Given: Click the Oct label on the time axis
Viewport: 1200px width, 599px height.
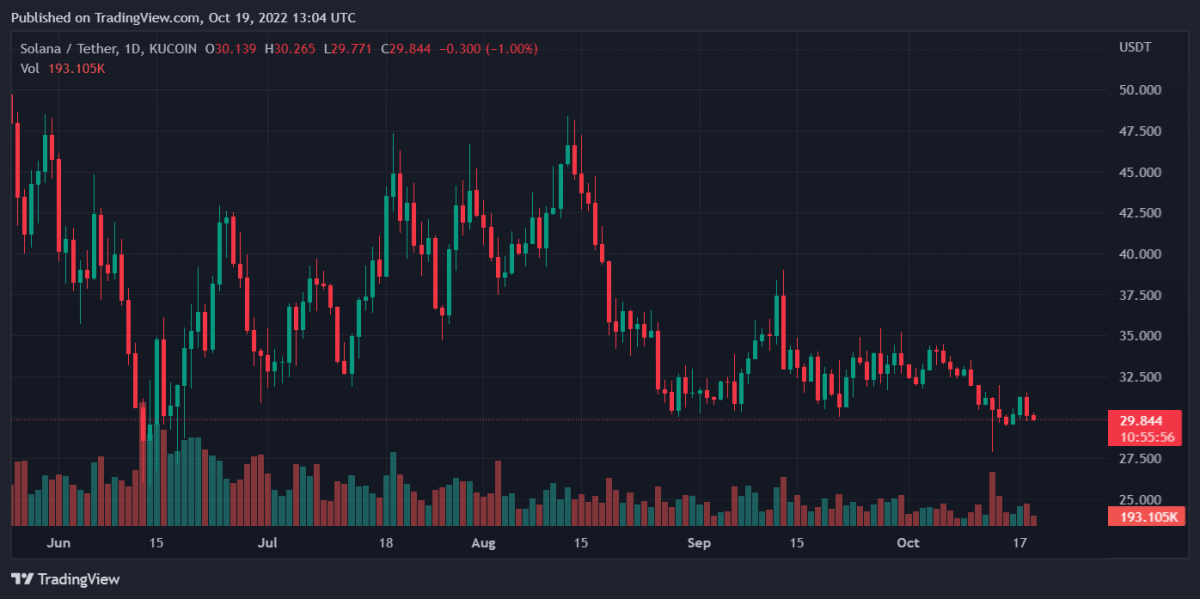Looking at the screenshot, I should click(x=907, y=543).
